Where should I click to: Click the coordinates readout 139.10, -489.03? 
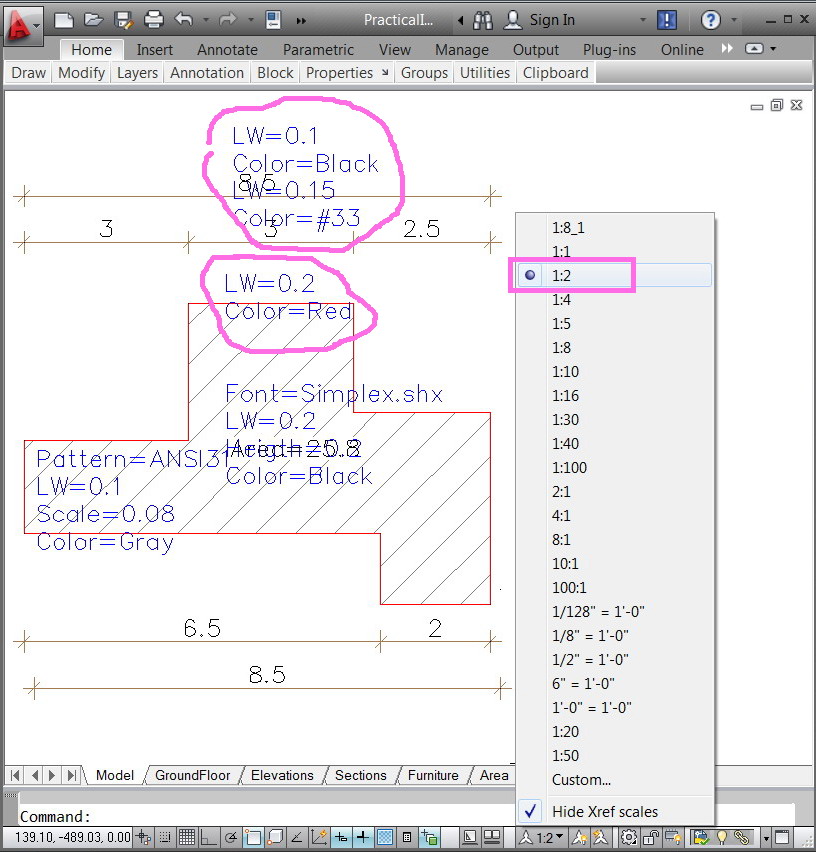(72, 837)
